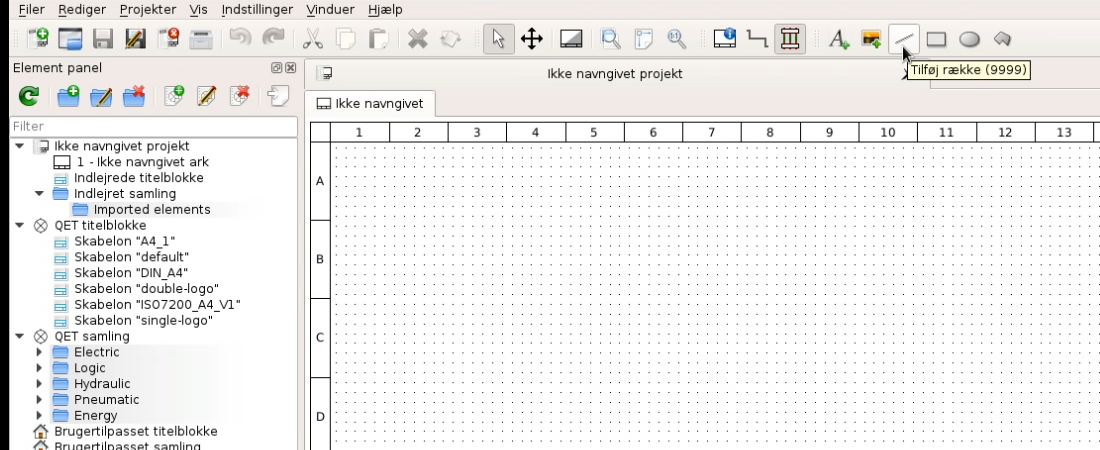Toggle the selection pointer mode
The width and height of the screenshot is (1100, 450).
click(x=499, y=39)
